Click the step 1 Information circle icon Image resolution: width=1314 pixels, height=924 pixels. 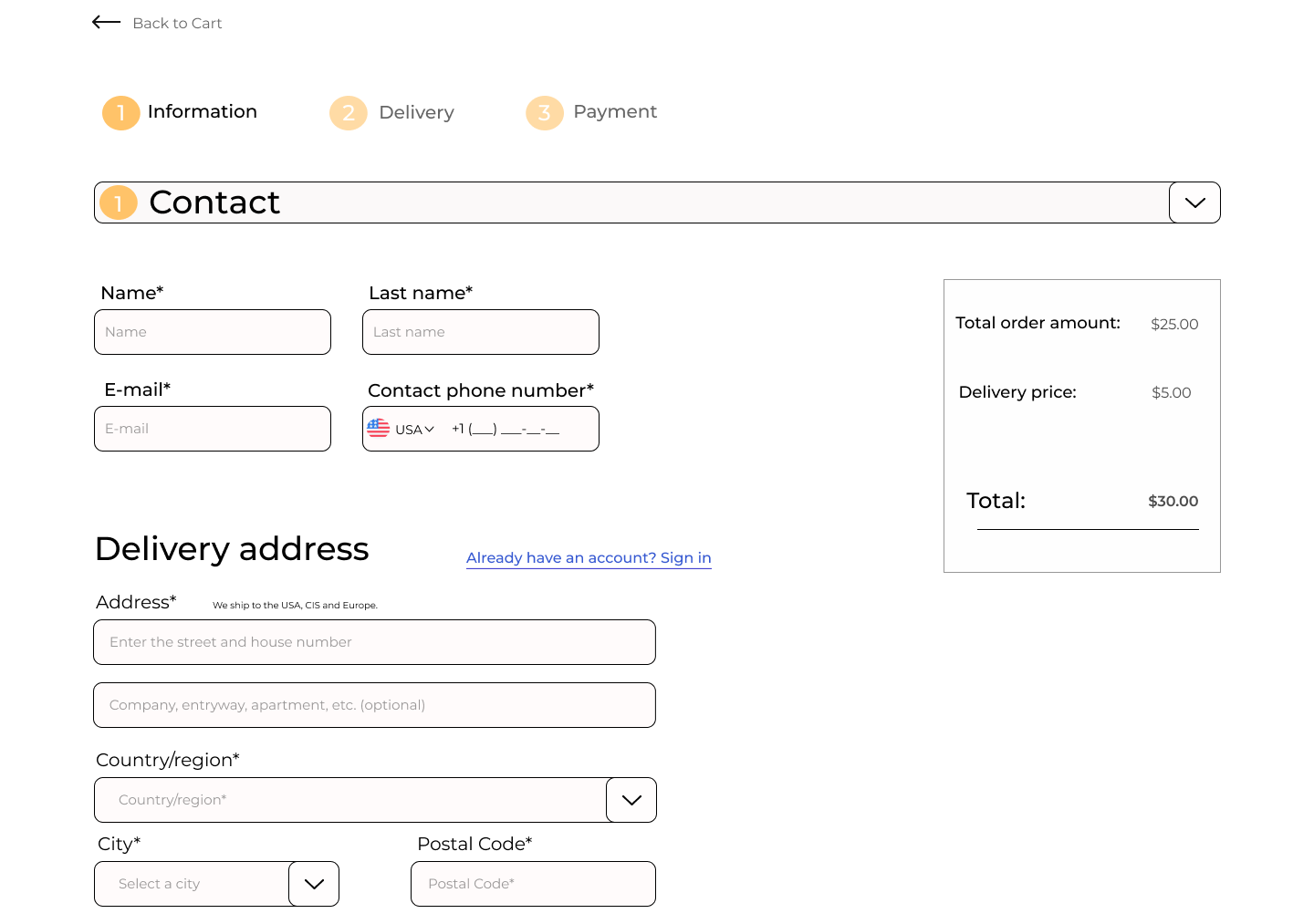tap(120, 112)
